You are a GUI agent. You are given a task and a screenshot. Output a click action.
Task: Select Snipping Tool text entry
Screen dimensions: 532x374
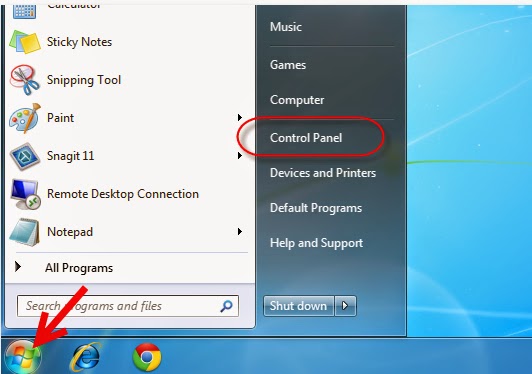pyautogui.click(x=84, y=80)
